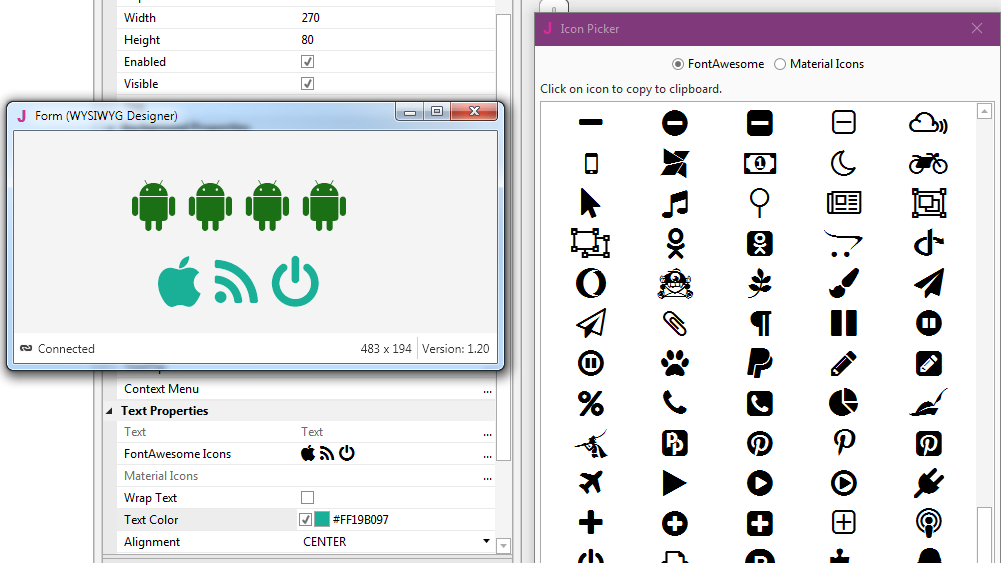Click the Version: 1.20 status text
Screen dimensions: 1001x563
tap(455, 349)
